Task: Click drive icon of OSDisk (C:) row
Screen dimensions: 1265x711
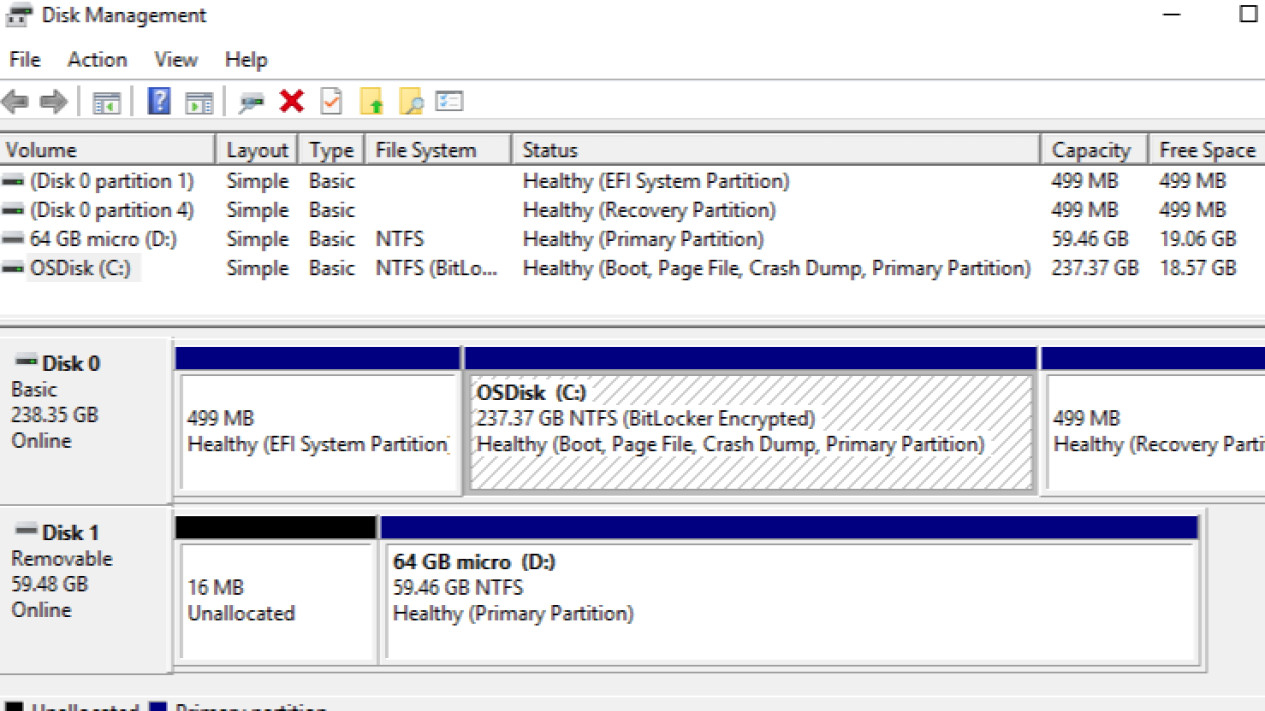Action: (14, 268)
